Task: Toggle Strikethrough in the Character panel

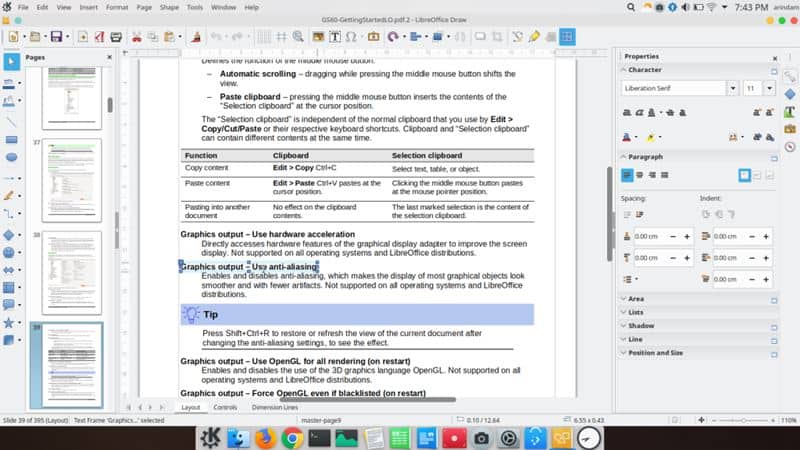Action: [670, 113]
